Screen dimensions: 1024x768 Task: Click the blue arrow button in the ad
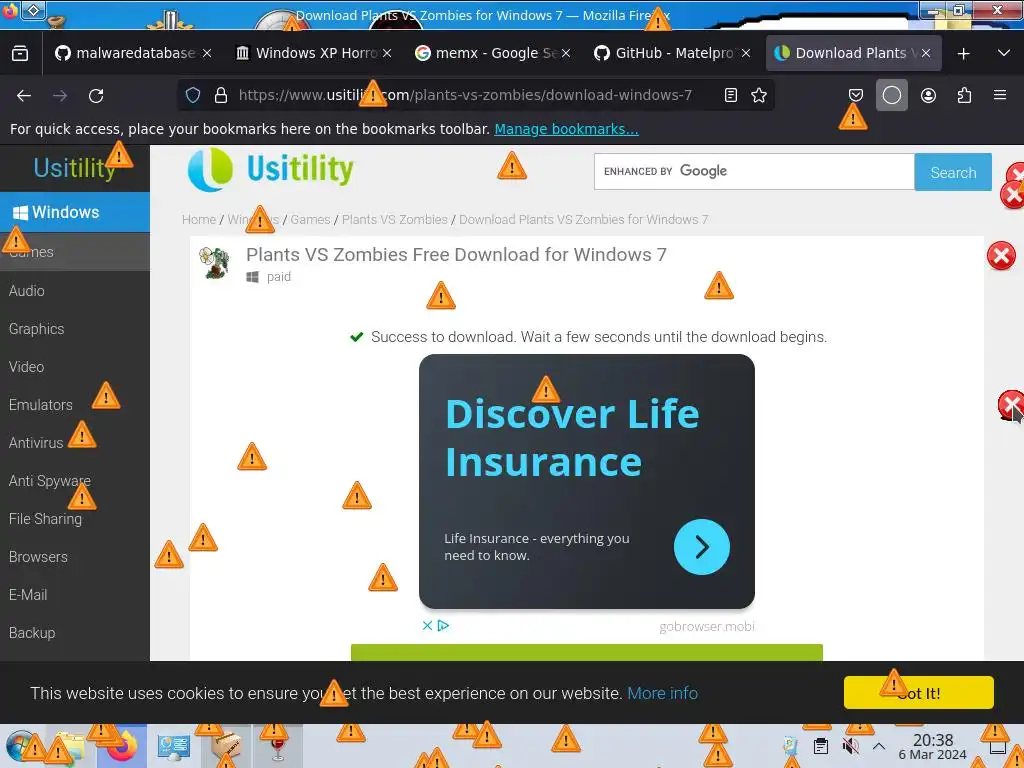tap(701, 547)
